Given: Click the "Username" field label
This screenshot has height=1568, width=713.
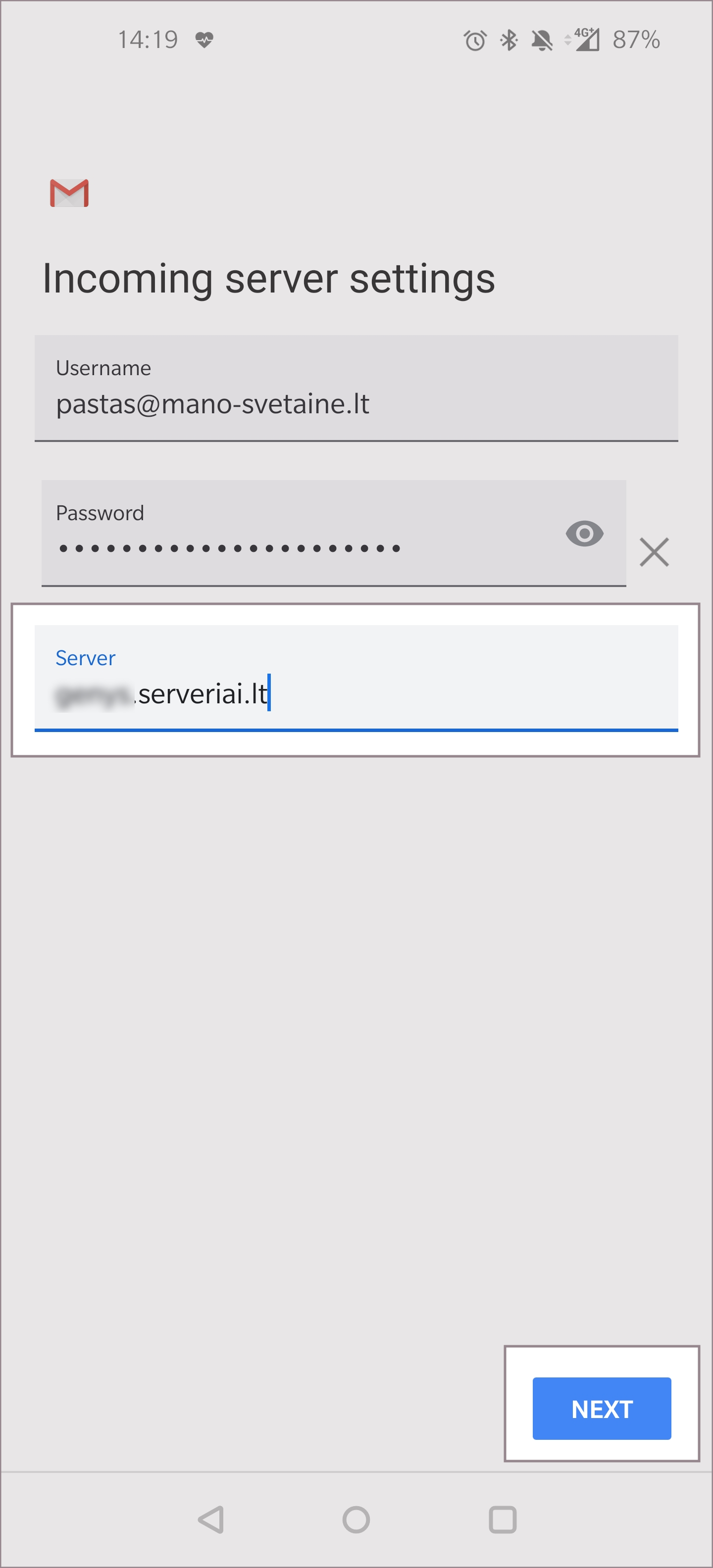Looking at the screenshot, I should click(x=103, y=368).
